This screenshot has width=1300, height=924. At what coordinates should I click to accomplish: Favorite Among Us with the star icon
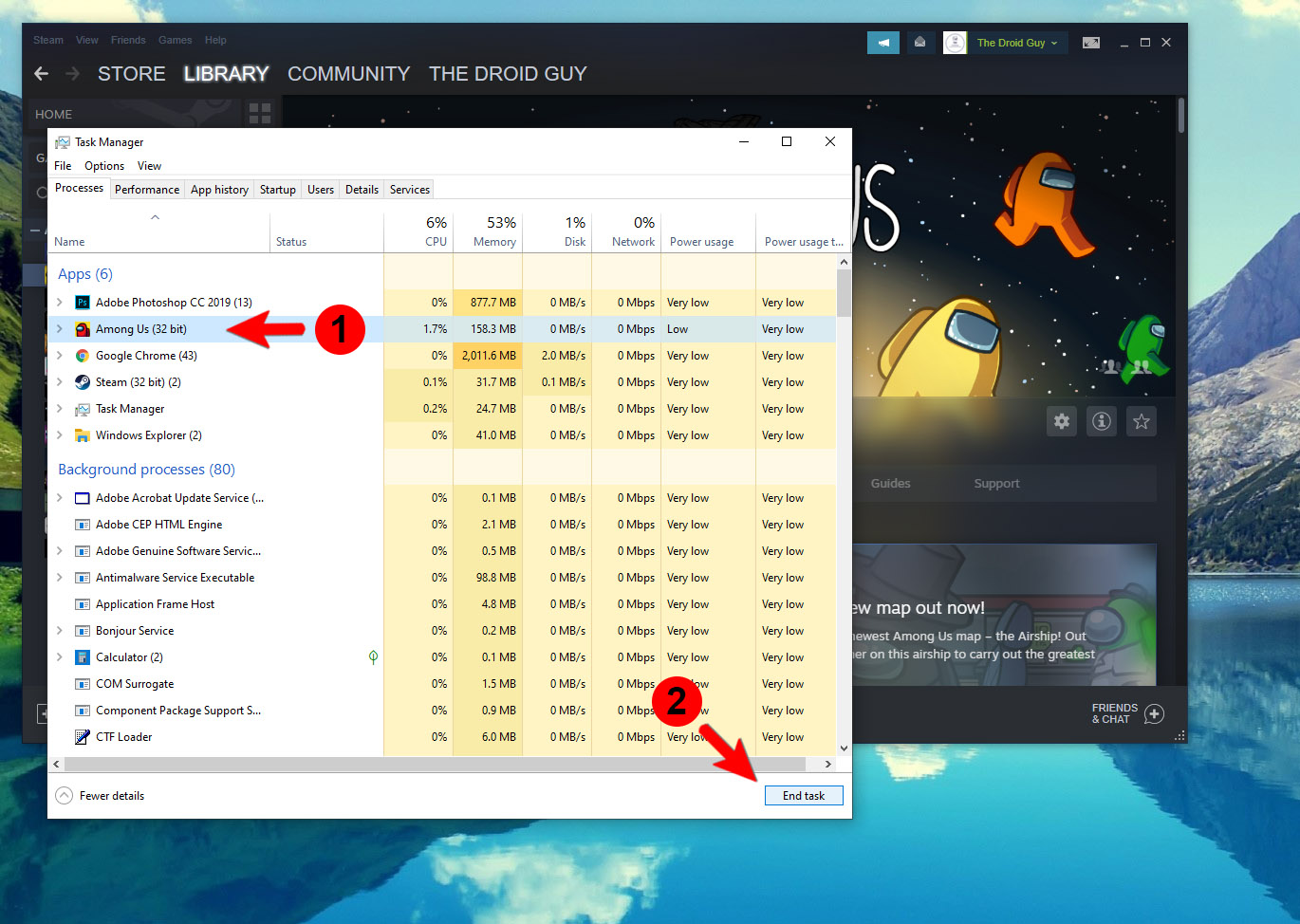tap(1141, 421)
